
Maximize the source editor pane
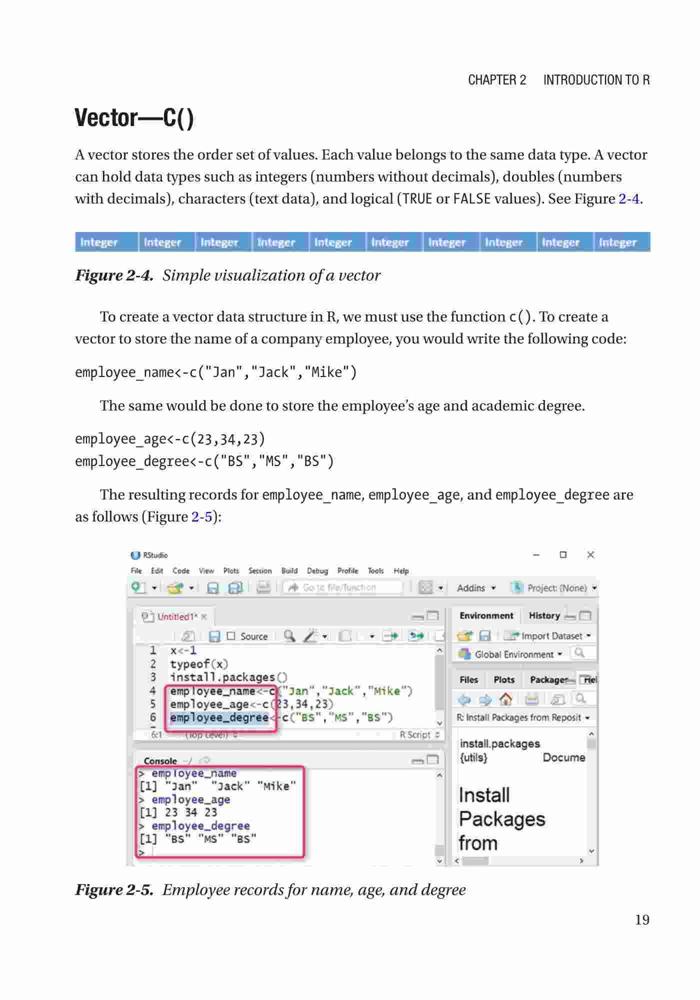coord(433,616)
